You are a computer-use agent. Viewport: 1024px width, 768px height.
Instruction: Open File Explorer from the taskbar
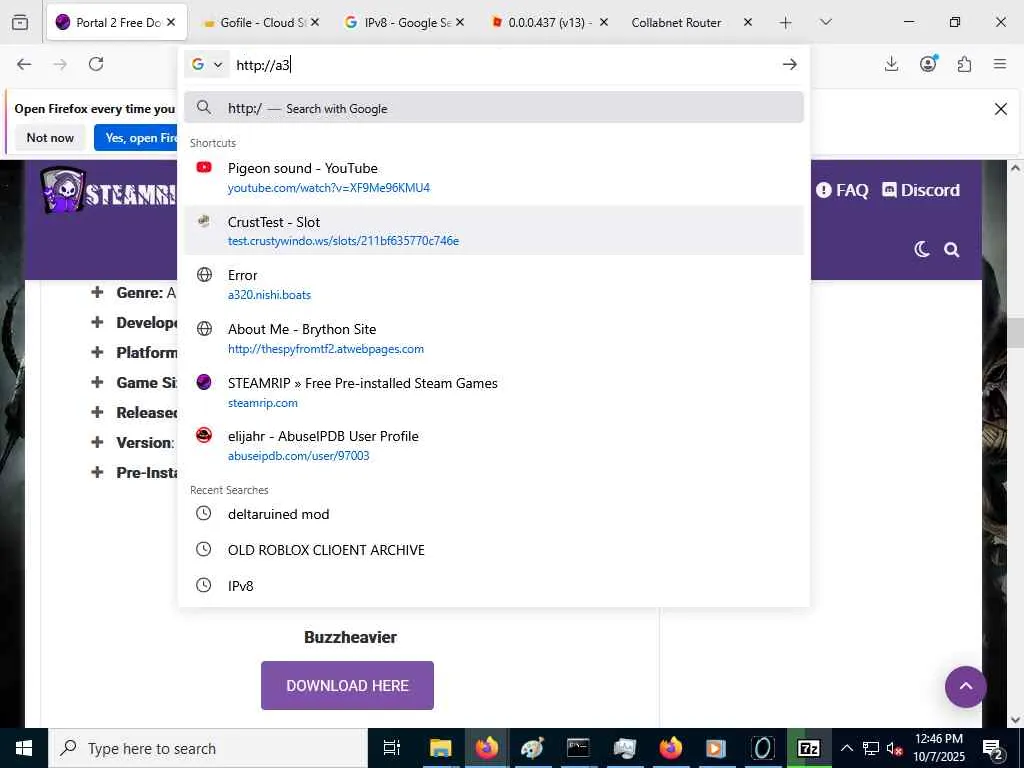[x=440, y=748]
